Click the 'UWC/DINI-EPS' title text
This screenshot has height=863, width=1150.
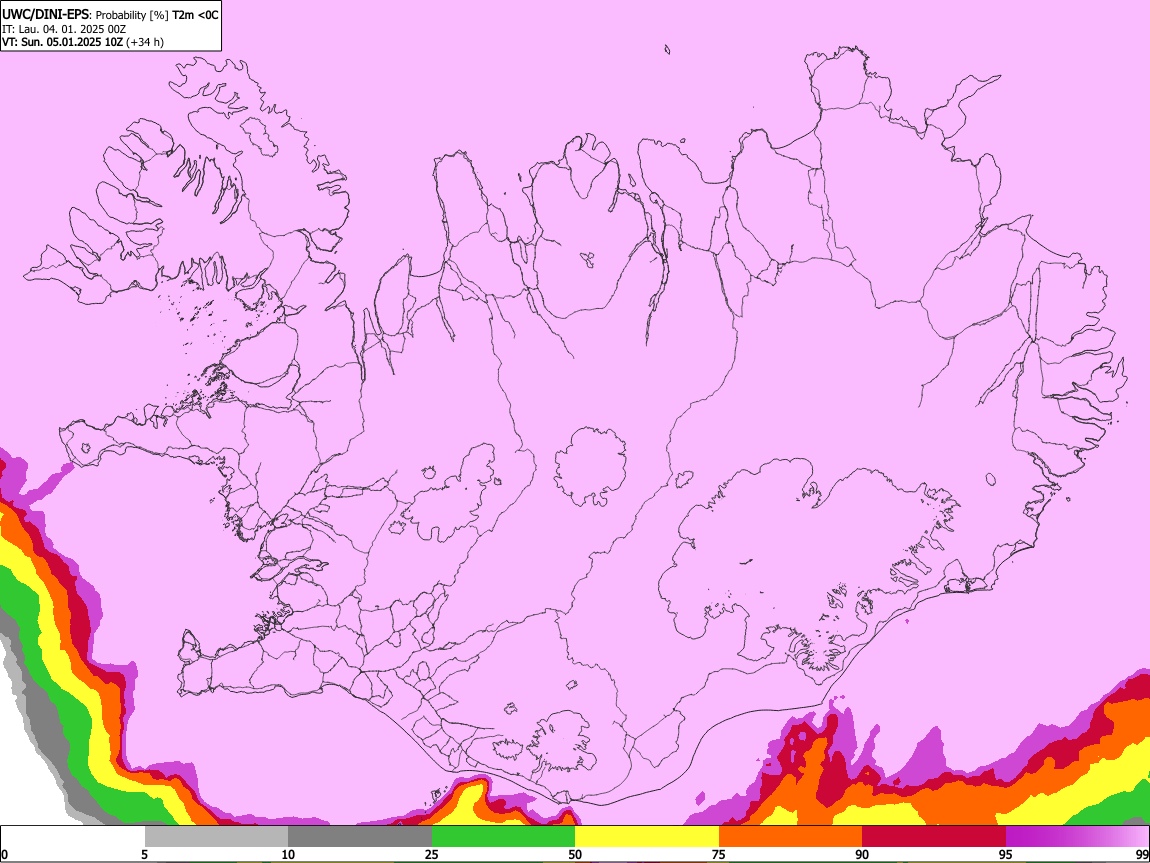point(45,15)
